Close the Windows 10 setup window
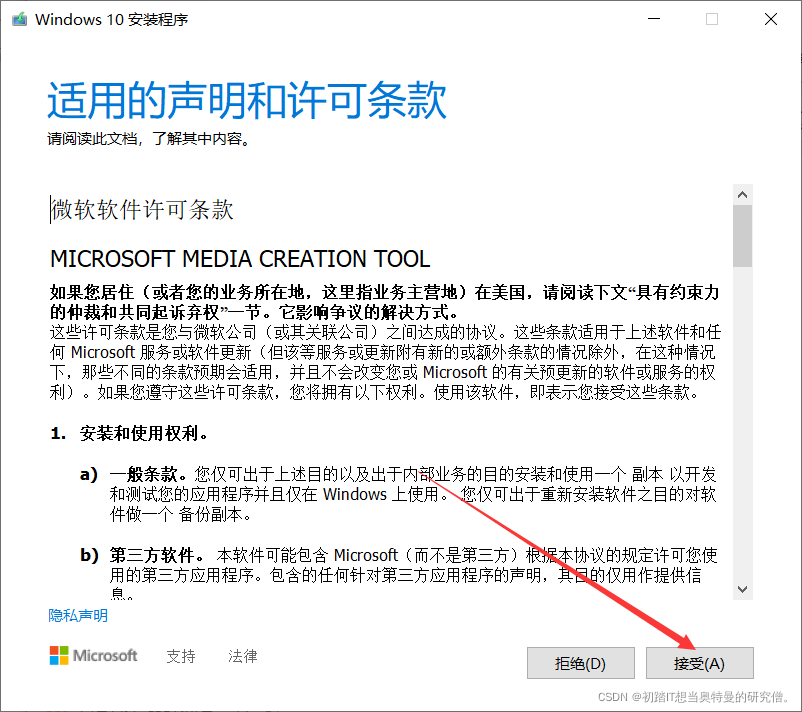The image size is (802, 712). click(x=770, y=19)
